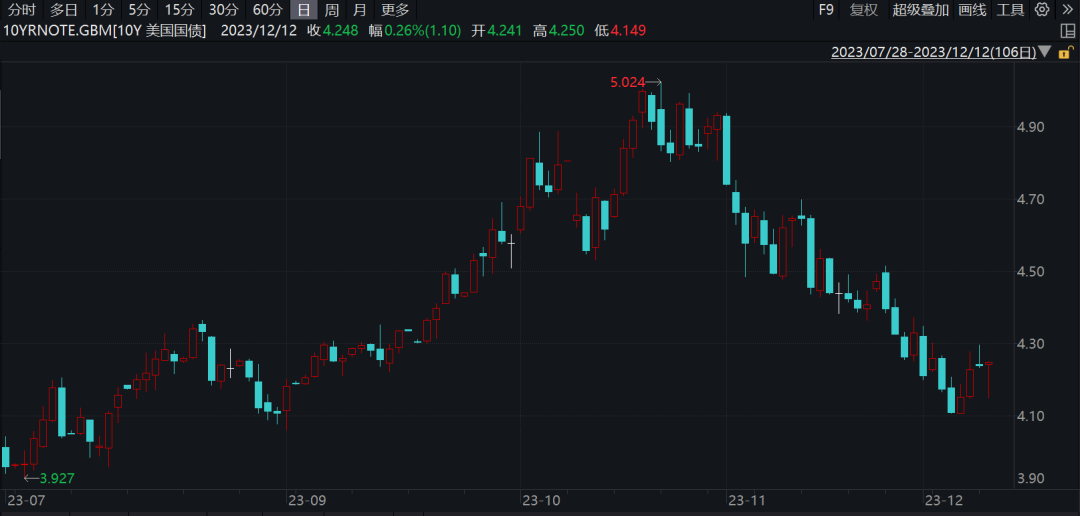1080x516 pixels.
Task: Click the F9 button
Action: click(x=826, y=10)
